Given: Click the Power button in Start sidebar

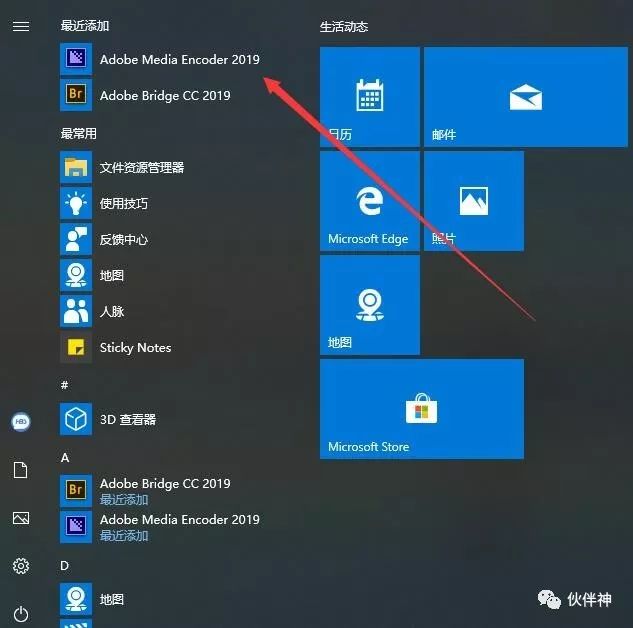Looking at the screenshot, I should tap(21, 615).
